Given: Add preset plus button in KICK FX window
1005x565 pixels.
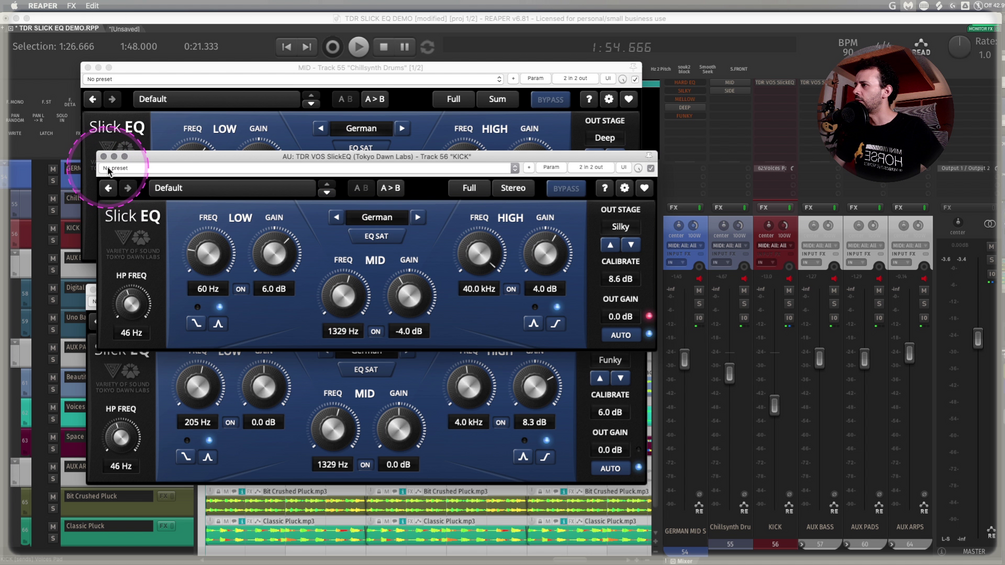Looking at the screenshot, I should click(529, 168).
